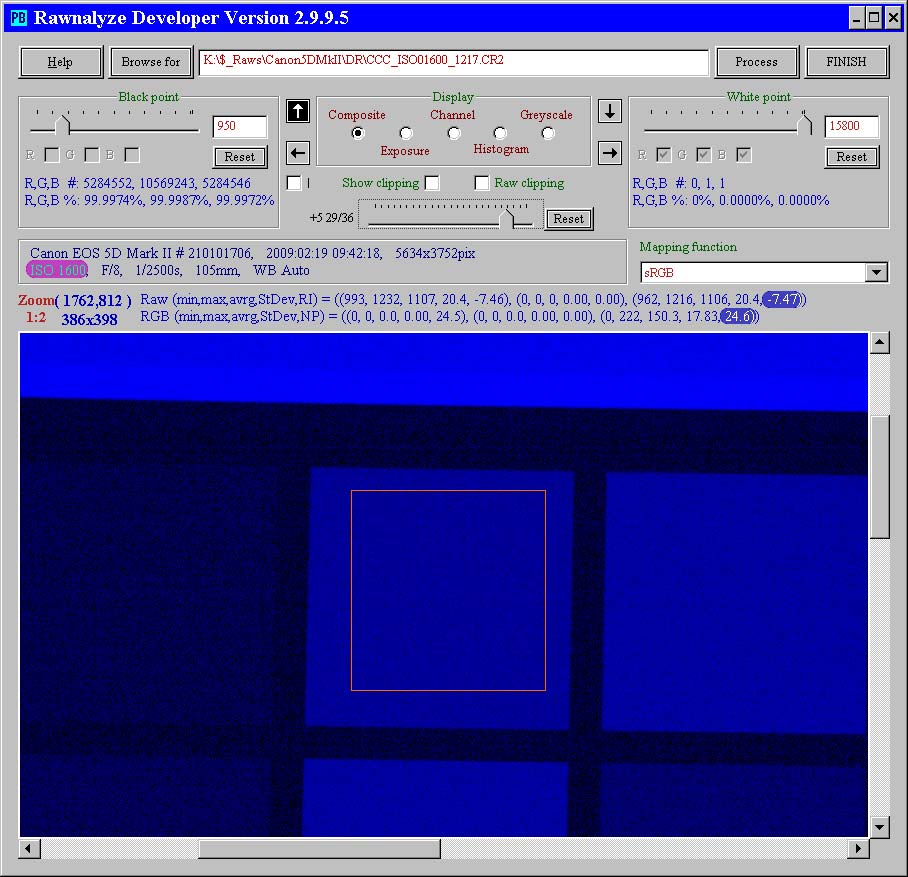Enable the Show clipping checkbox
The image size is (908, 877).
432,183
